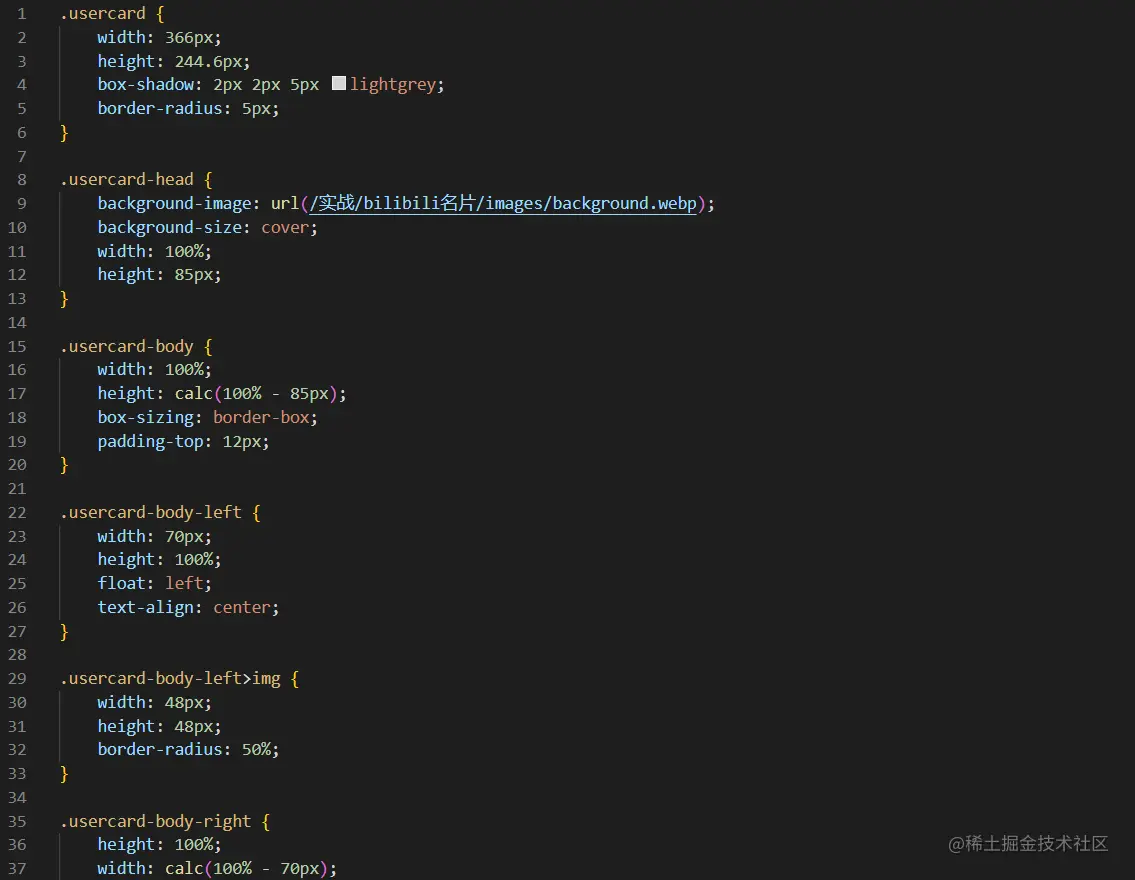1135x880 pixels.
Task: Click the .usercard-body-left selector on line 22
Action: tap(151, 512)
